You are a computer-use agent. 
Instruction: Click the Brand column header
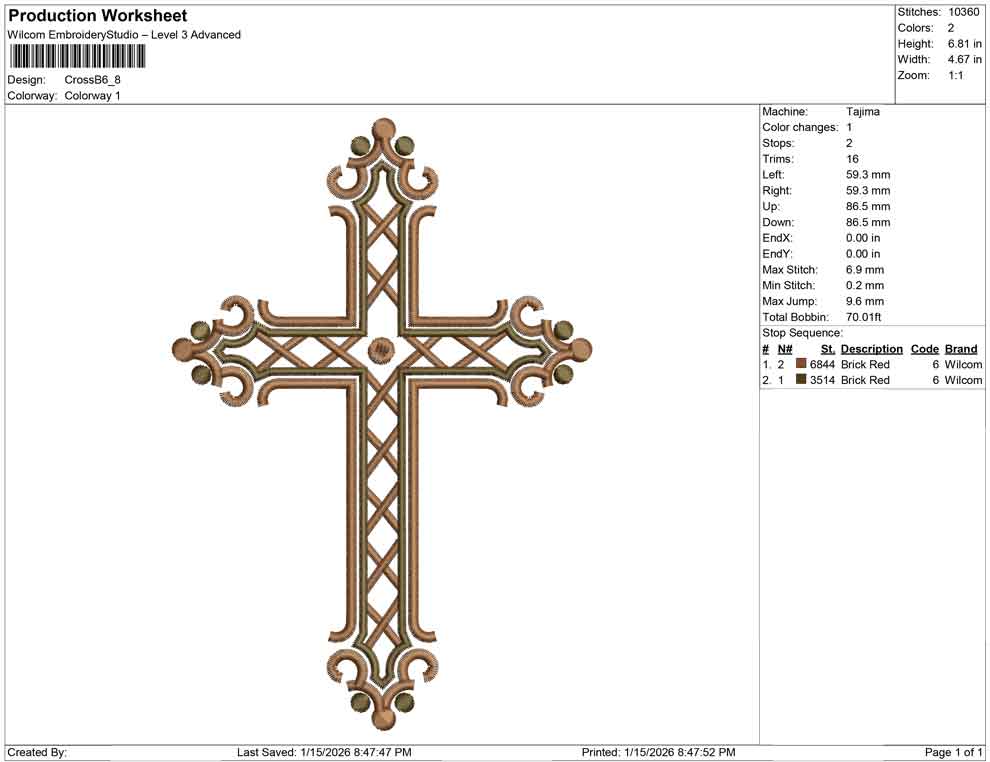(x=961, y=348)
